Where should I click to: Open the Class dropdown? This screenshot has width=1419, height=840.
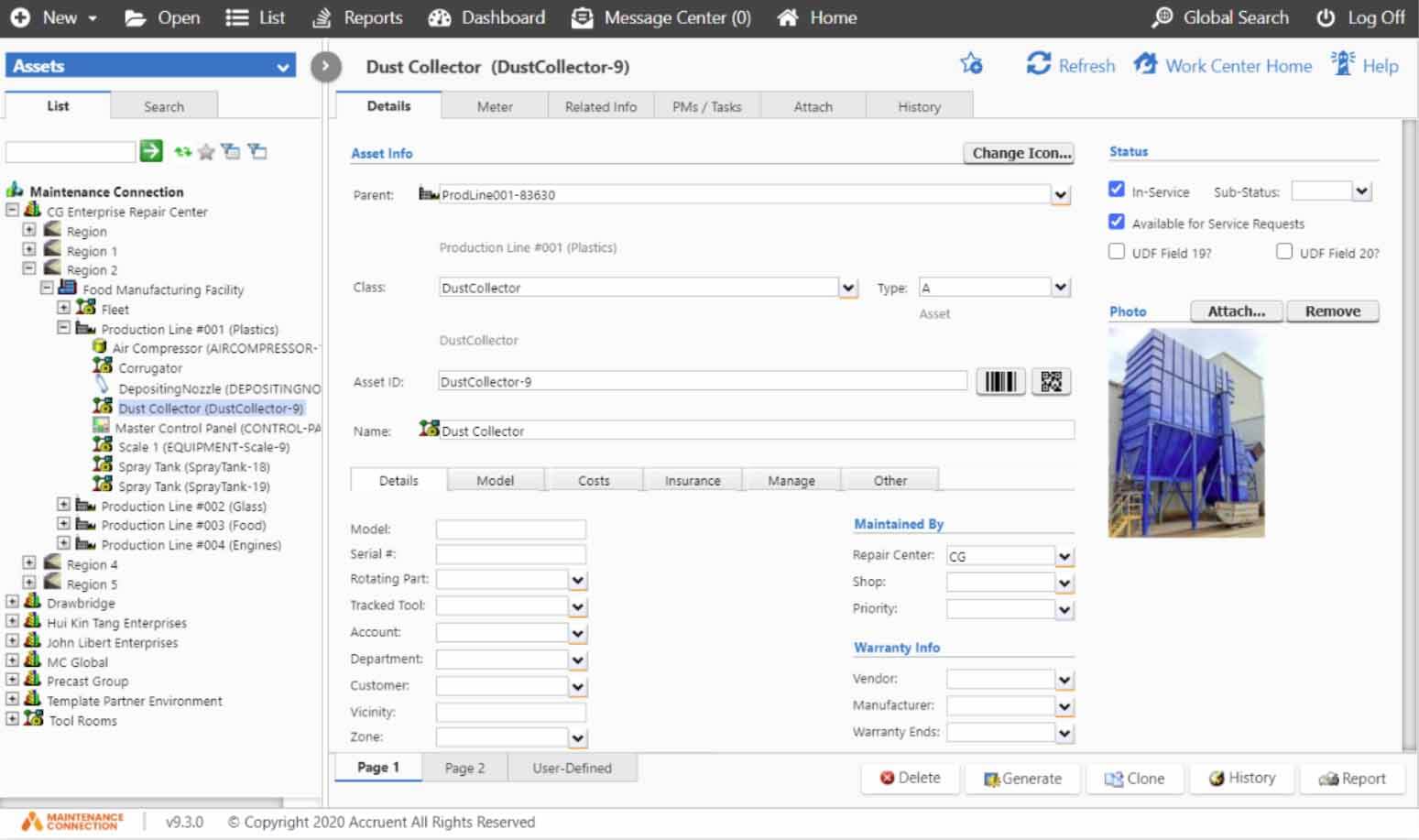click(846, 287)
